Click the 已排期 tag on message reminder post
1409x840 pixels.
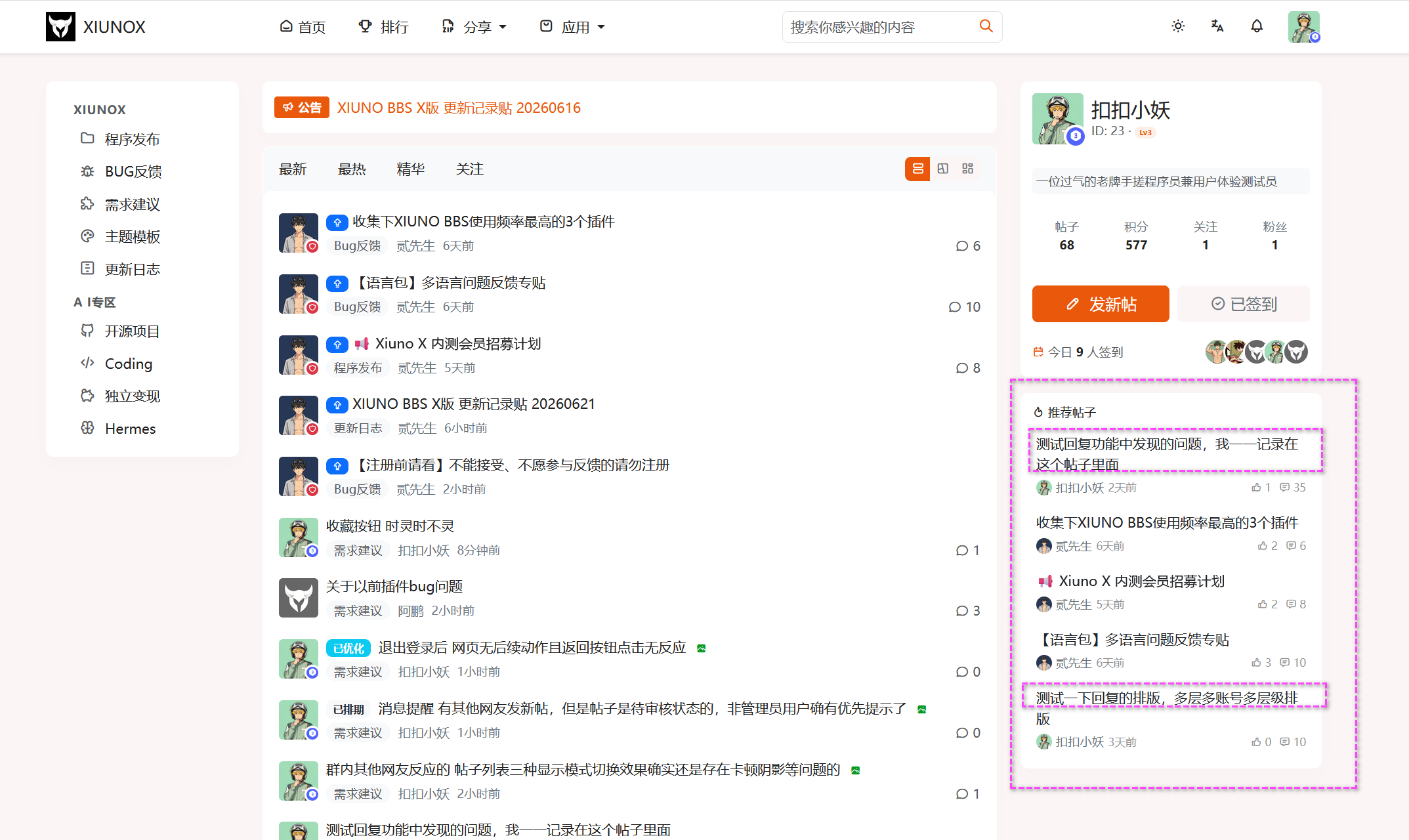click(348, 709)
